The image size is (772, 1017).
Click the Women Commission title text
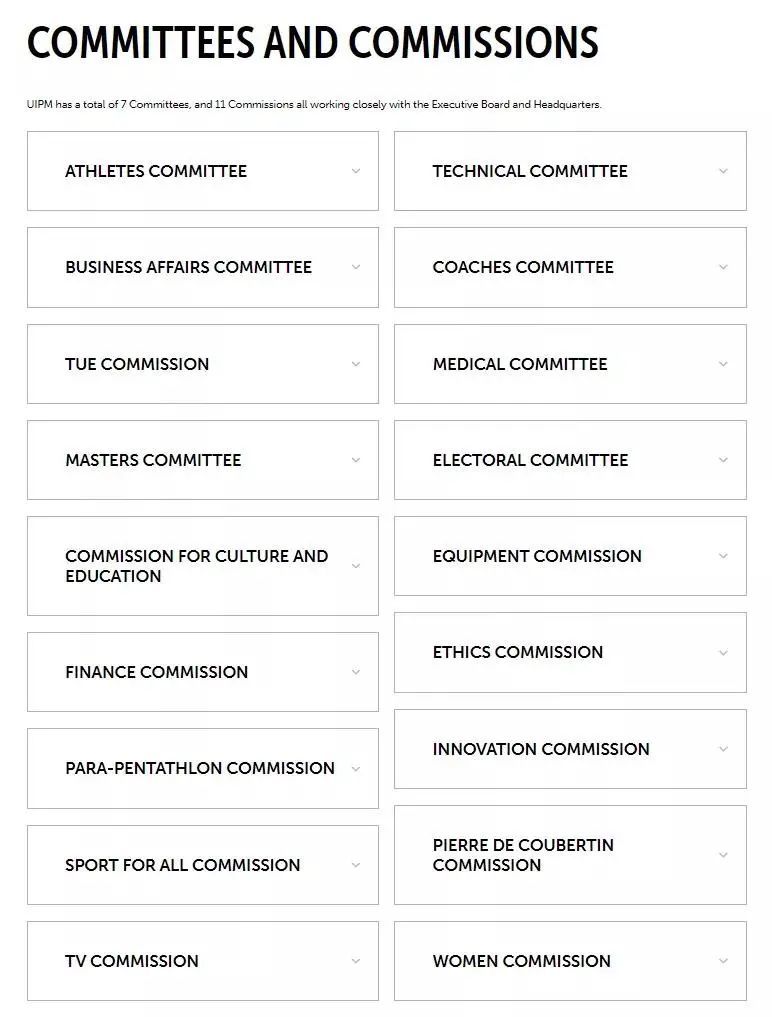click(x=521, y=961)
